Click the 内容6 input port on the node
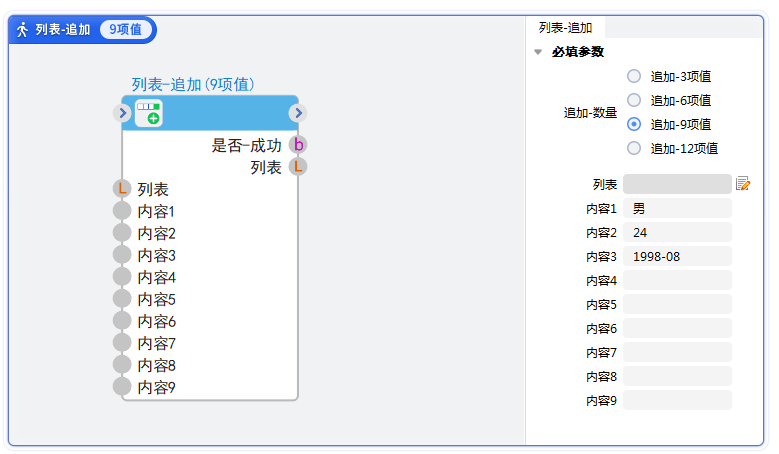 (122, 320)
